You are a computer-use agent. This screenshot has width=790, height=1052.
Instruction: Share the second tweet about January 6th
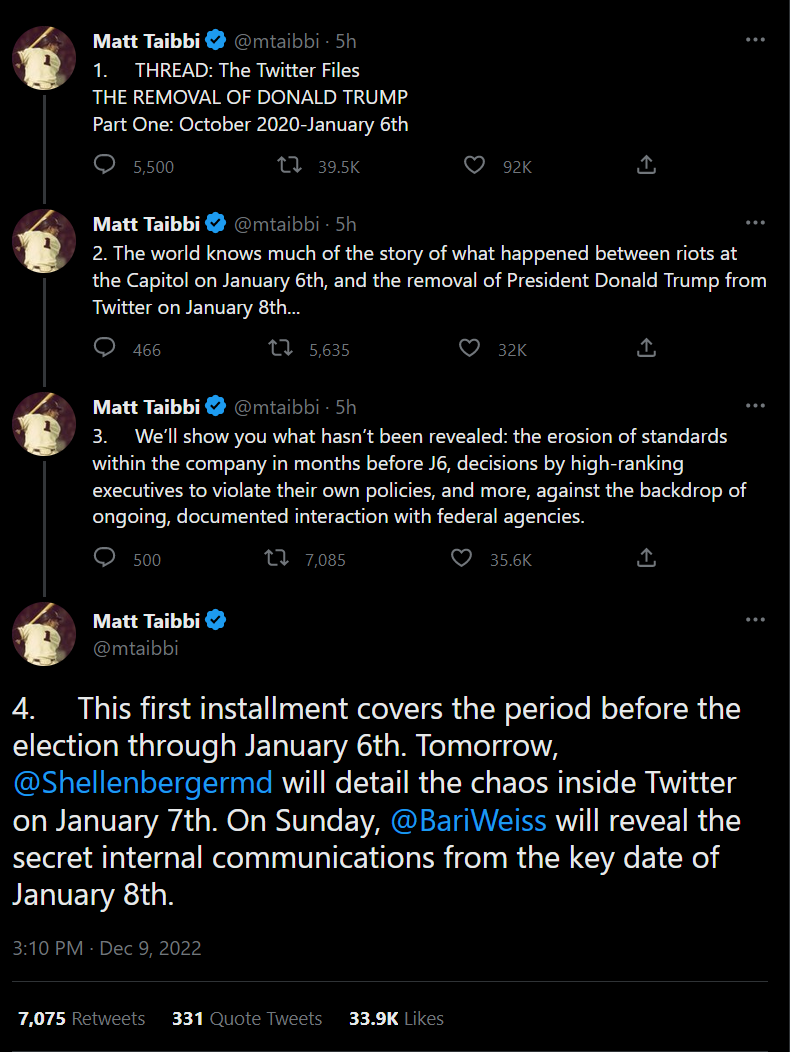pos(646,349)
